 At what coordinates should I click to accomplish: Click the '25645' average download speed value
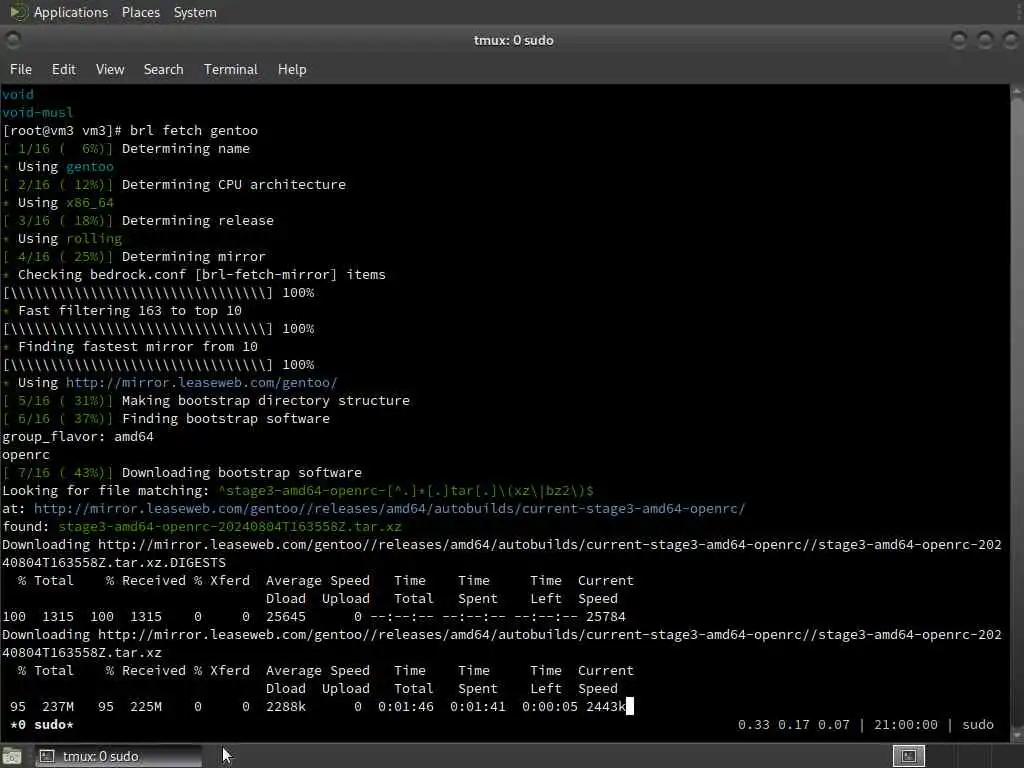point(285,616)
